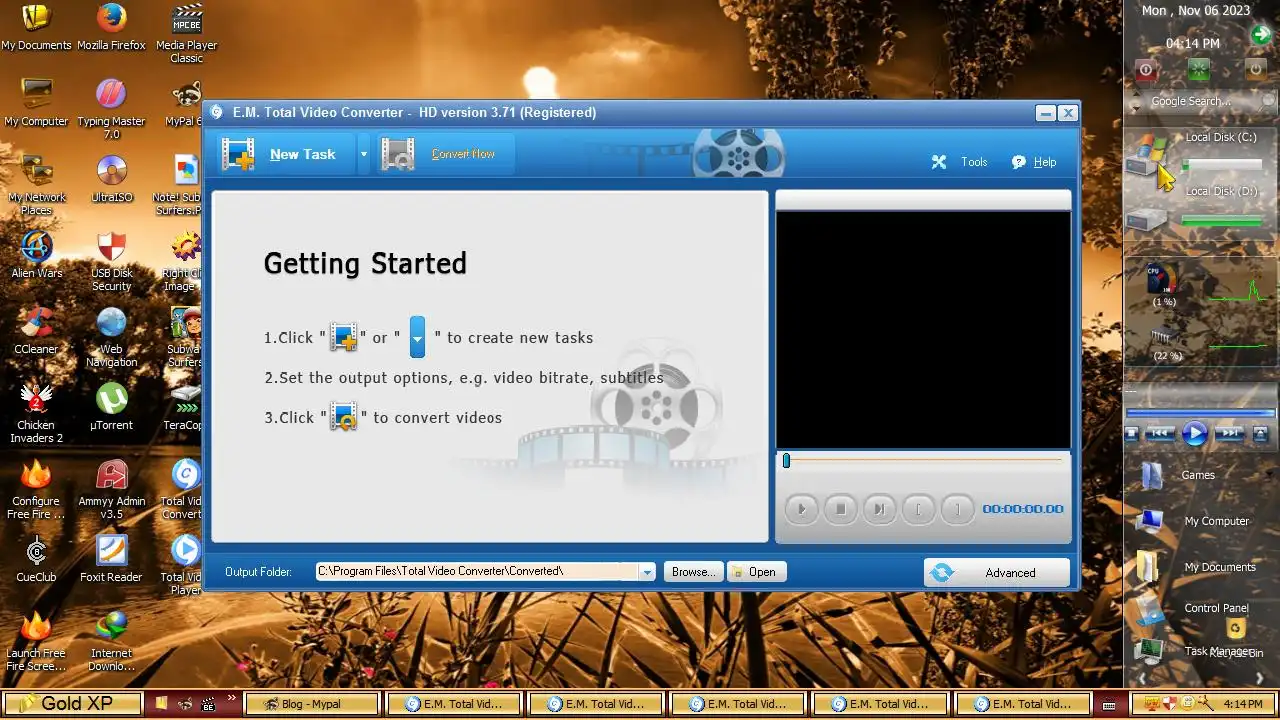The height and width of the screenshot is (720, 1280).
Task: Select the Launch Free Fire Screen icon
Action: (x=36, y=641)
